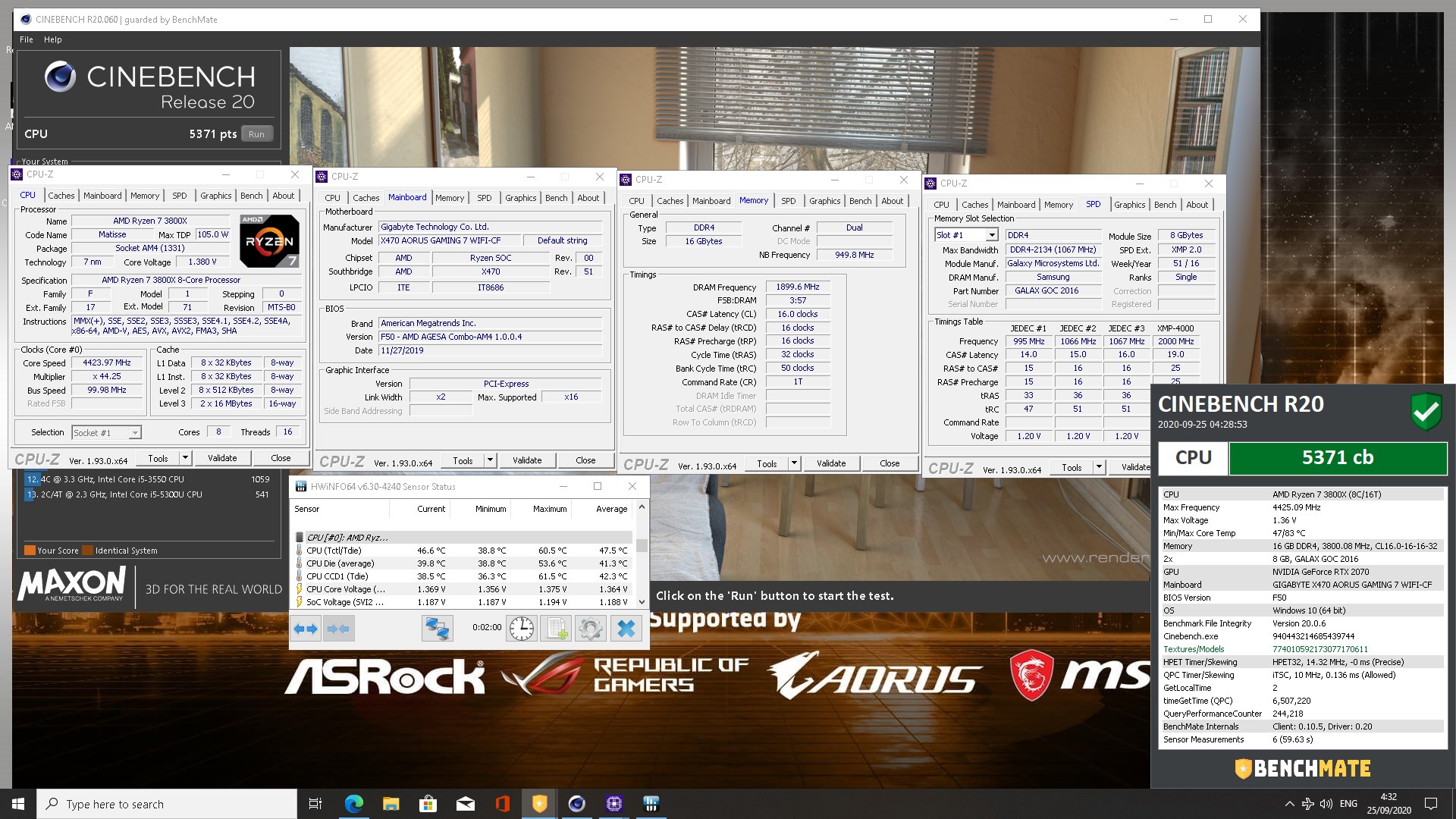Open the Office taskbar icon

(502, 804)
